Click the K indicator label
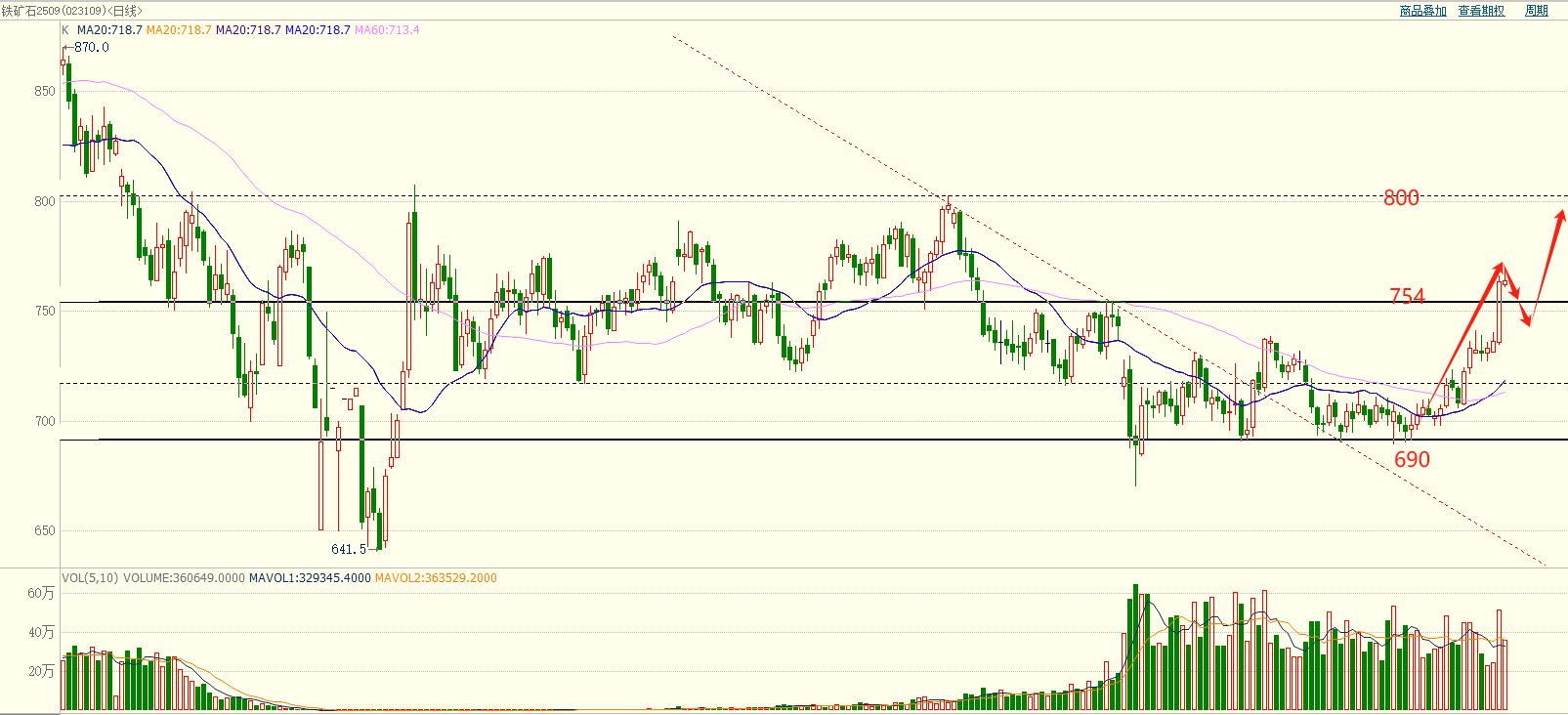 66,30
